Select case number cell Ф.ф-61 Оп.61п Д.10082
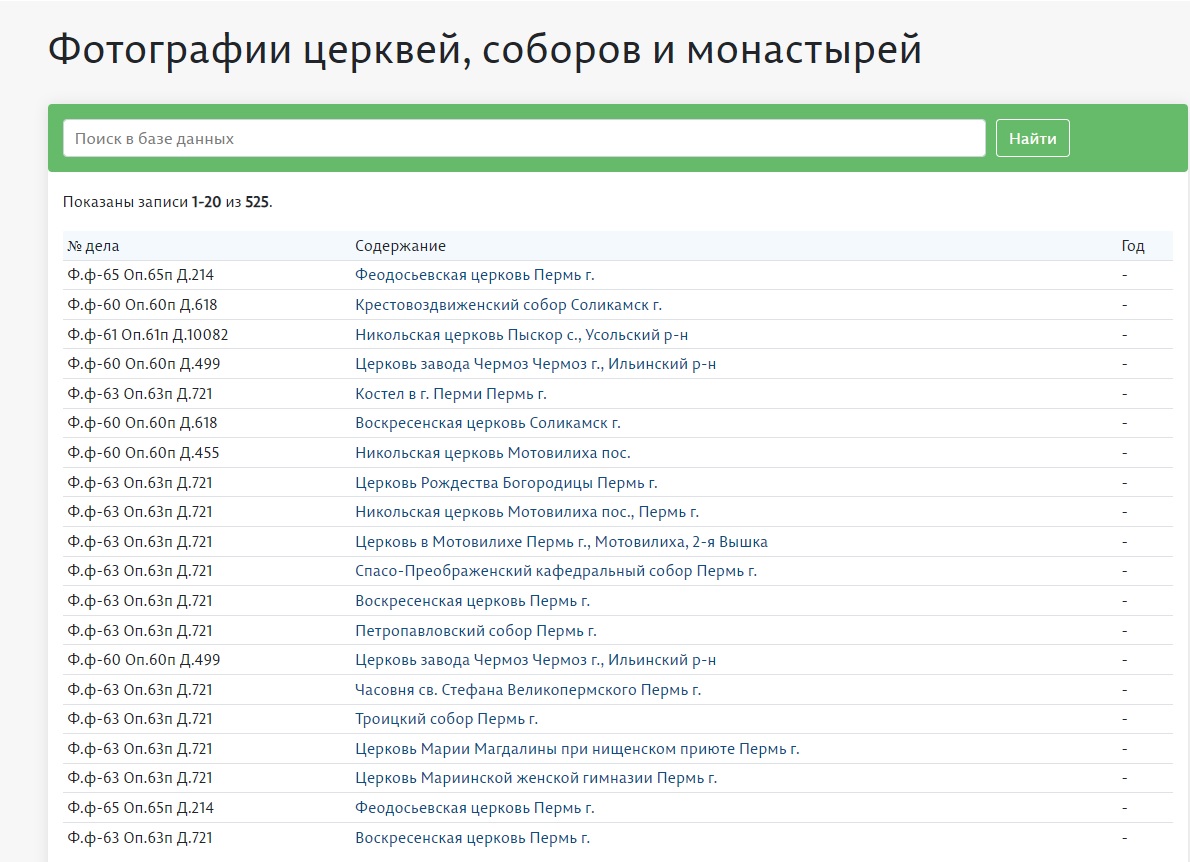Screen dimensions: 1190x862 pyautogui.click(x=147, y=335)
